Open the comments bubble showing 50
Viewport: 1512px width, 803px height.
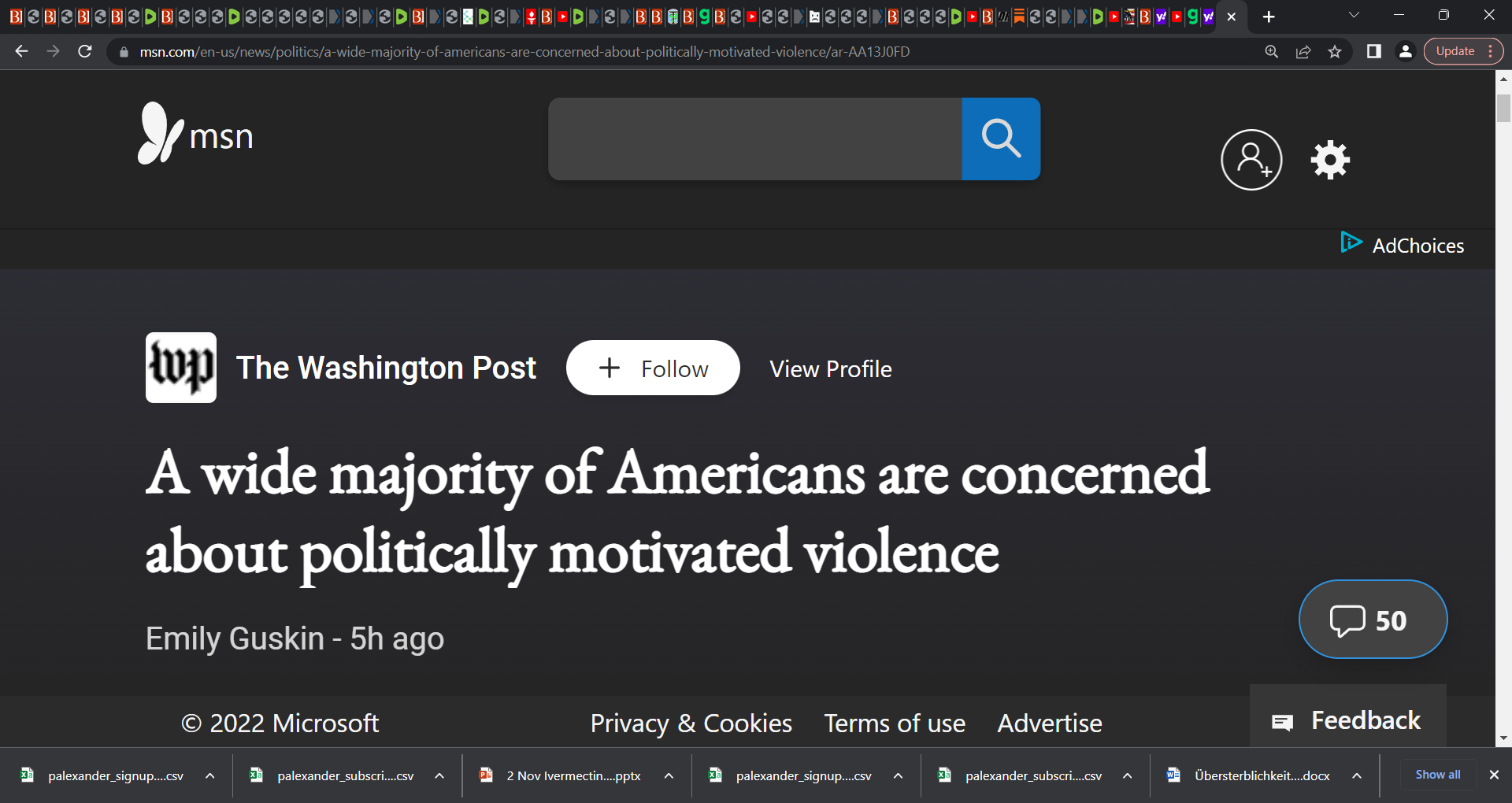click(1372, 620)
